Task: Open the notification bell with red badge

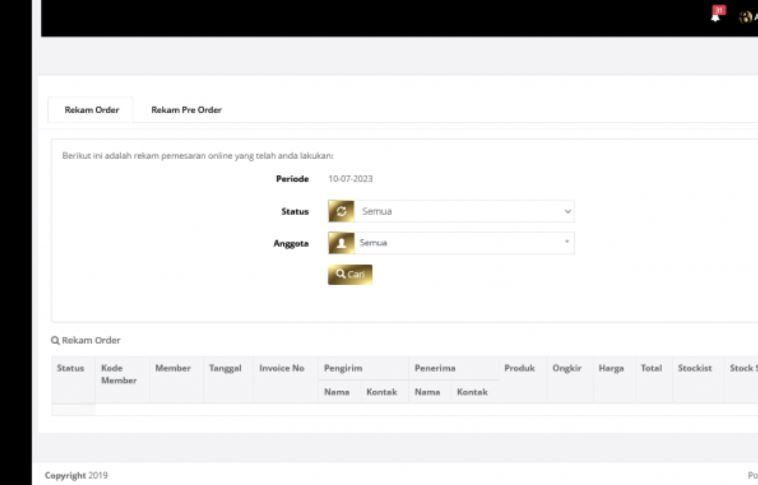Action: pos(716,16)
